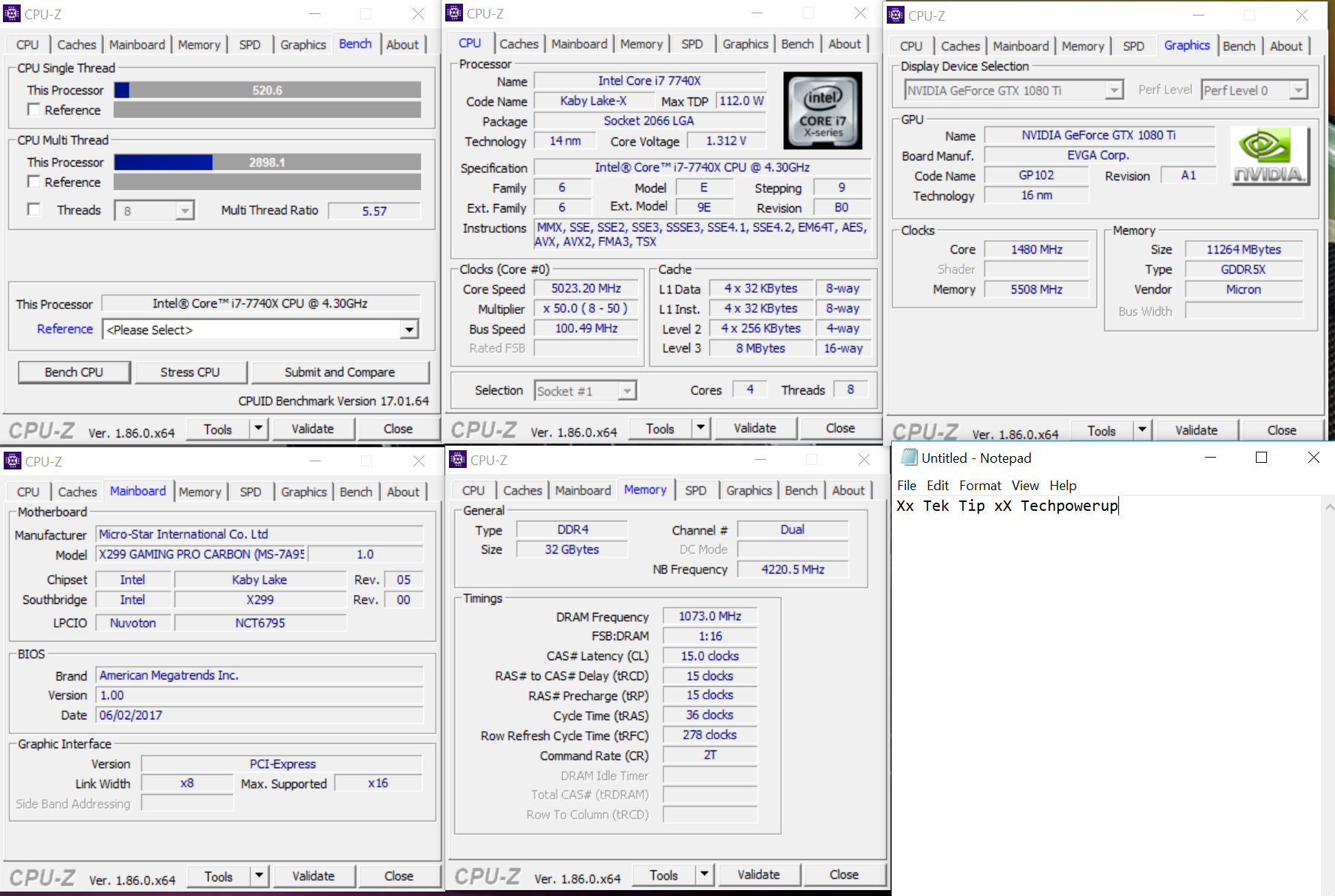
Task: Minimize the Notepad window
Action: [1210, 458]
